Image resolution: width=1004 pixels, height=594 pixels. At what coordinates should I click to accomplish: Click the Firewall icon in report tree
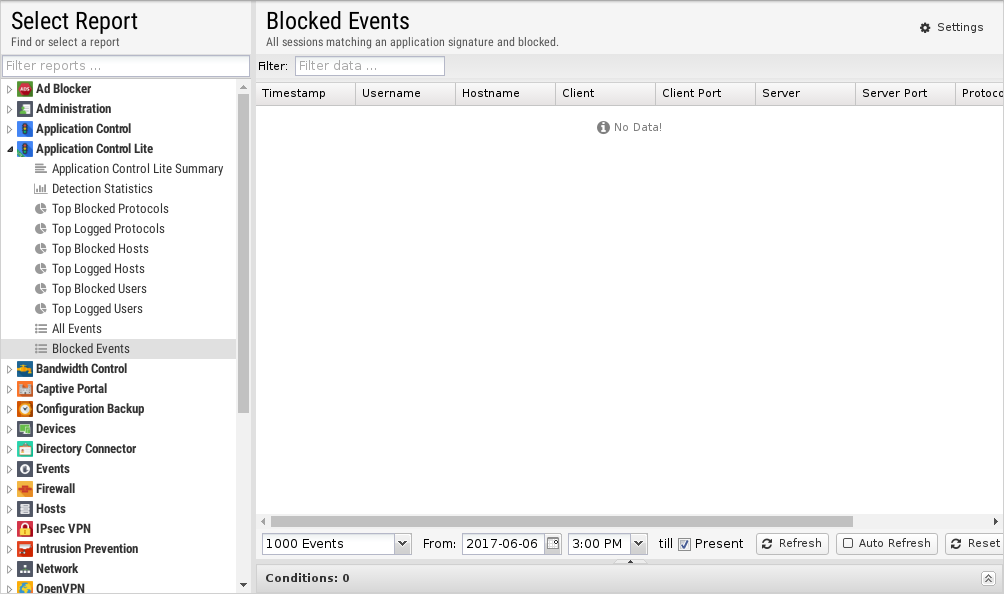pyautogui.click(x=25, y=489)
